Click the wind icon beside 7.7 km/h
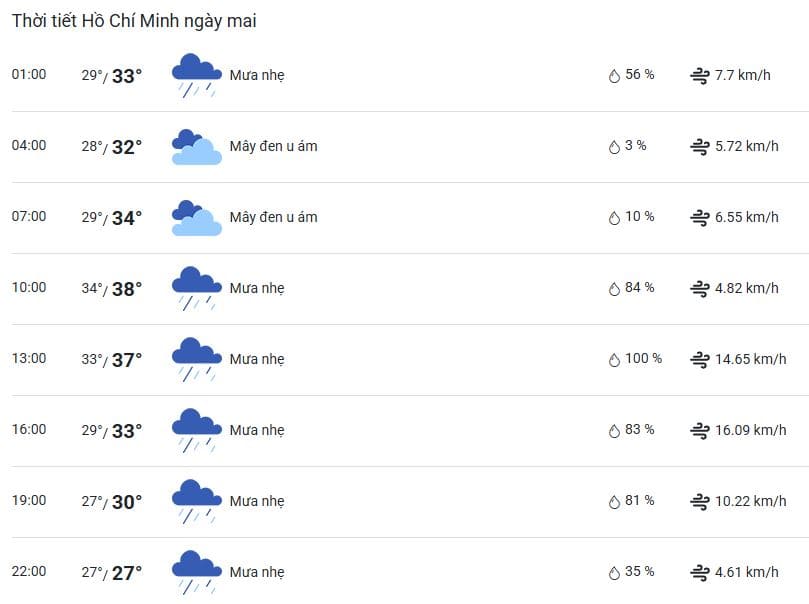The width and height of the screenshot is (809, 604). click(700, 76)
